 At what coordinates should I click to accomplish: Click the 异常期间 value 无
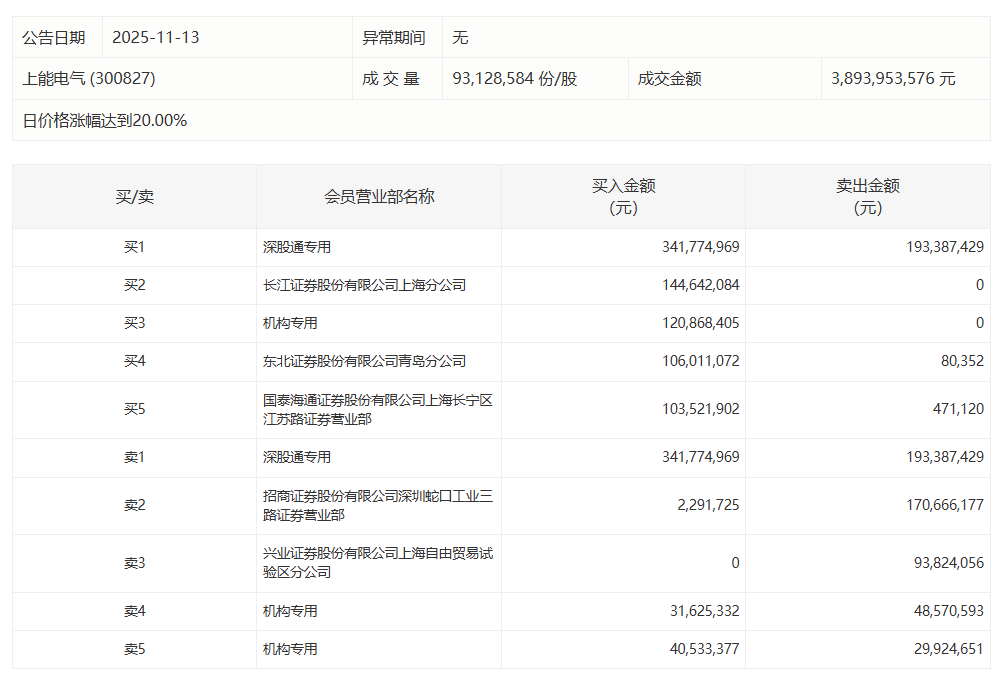460,38
